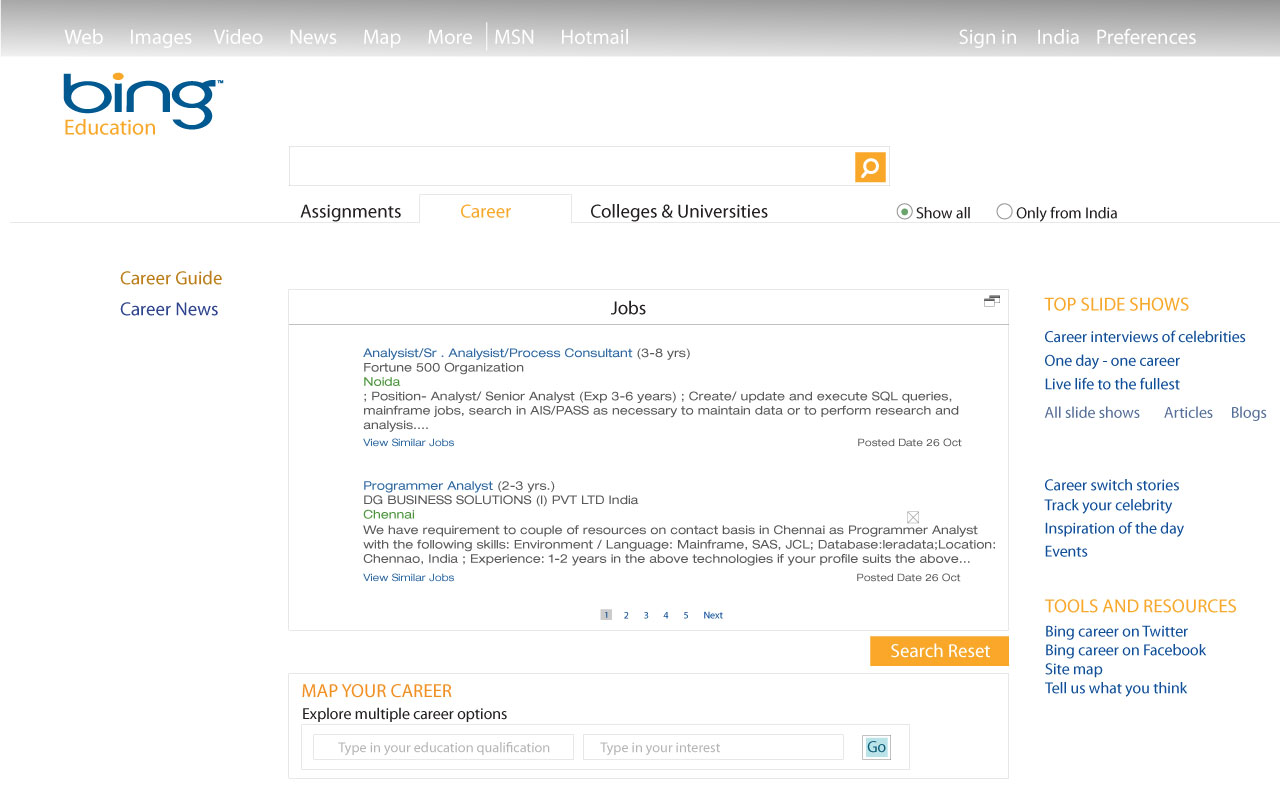Image resolution: width=1280 pixels, height=800 pixels.
Task: Switch to the Assignments tab
Action: 350,211
